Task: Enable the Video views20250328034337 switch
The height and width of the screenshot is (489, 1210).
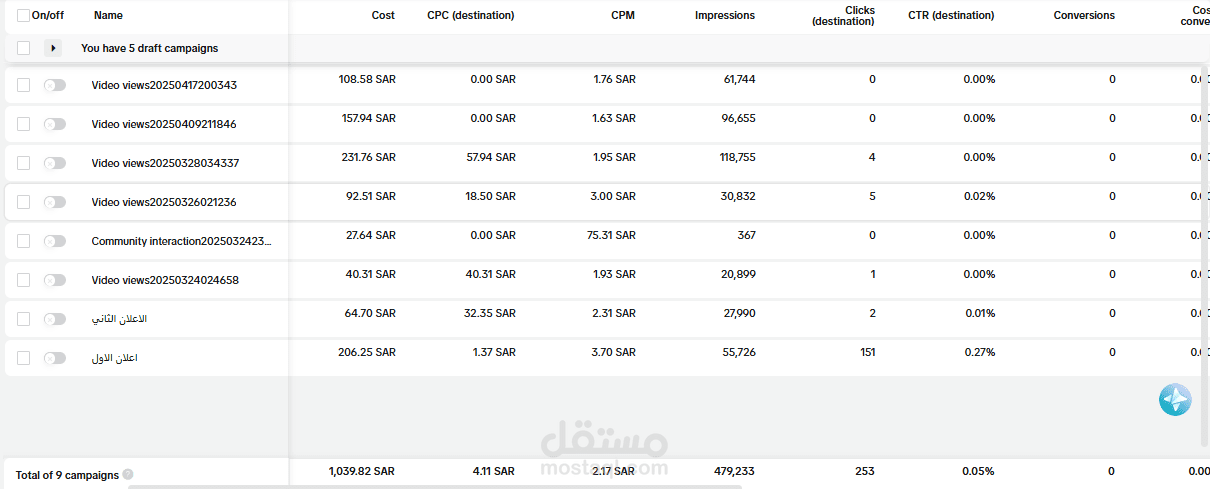Action: tap(54, 163)
